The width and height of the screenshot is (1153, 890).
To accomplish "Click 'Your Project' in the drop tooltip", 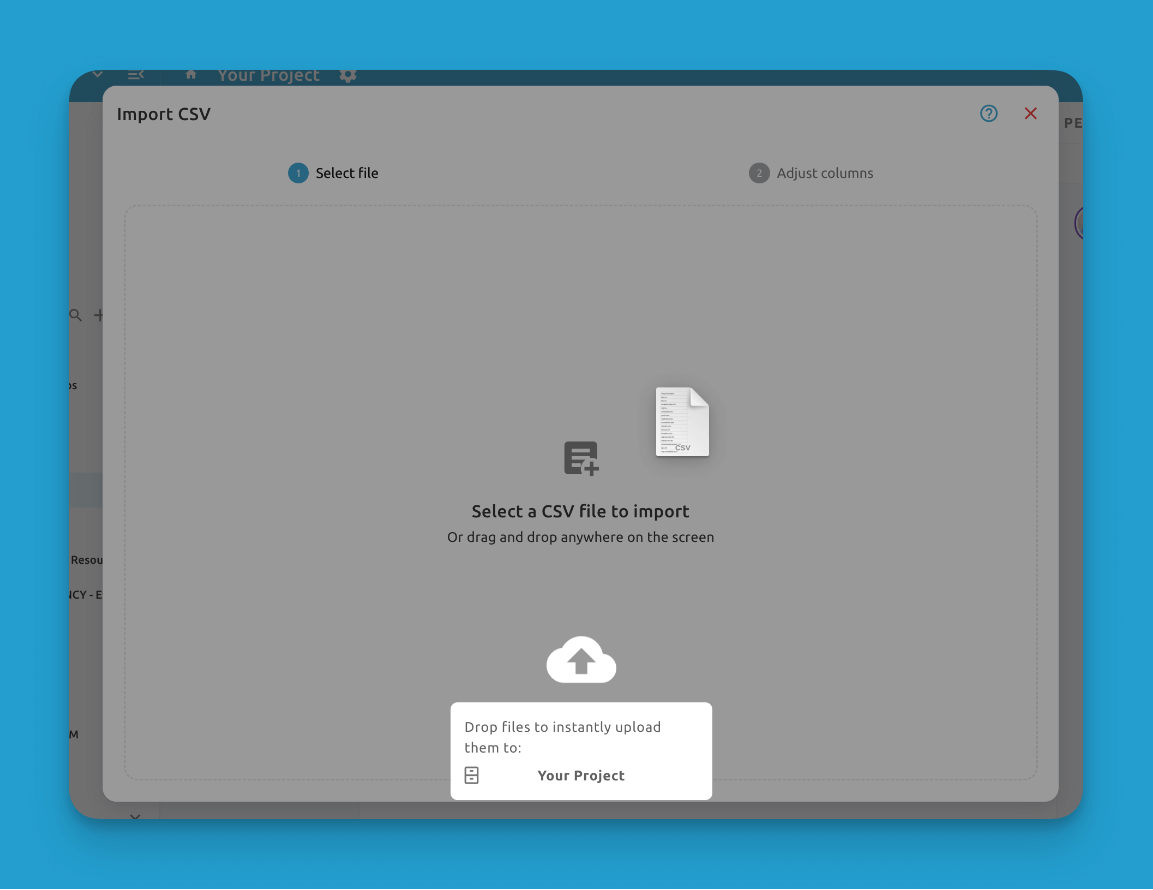I will tap(581, 775).
